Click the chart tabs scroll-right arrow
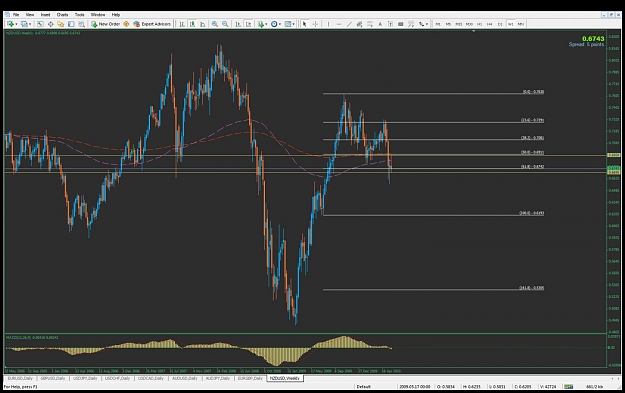This screenshot has height=393, width=625. (x=618, y=378)
